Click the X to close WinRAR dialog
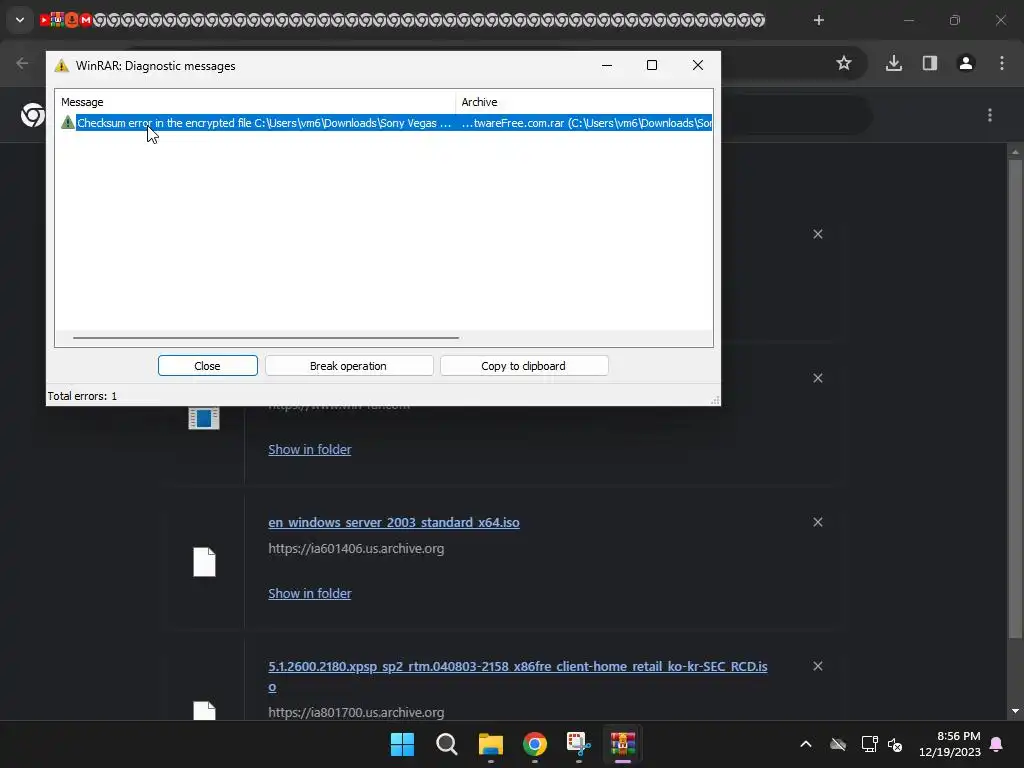 coord(697,65)
